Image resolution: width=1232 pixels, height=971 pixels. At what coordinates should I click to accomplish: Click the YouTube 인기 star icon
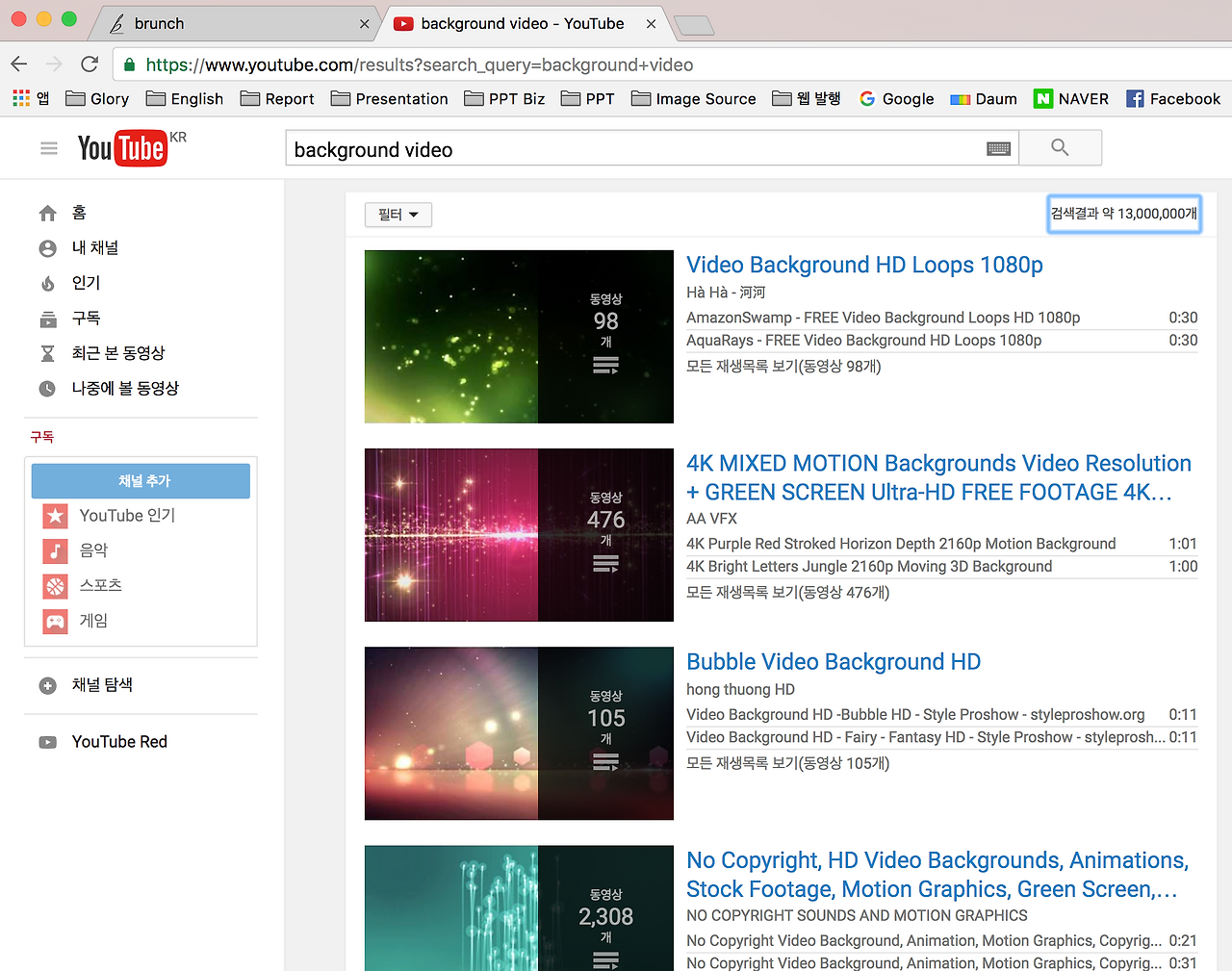(56, 516)
